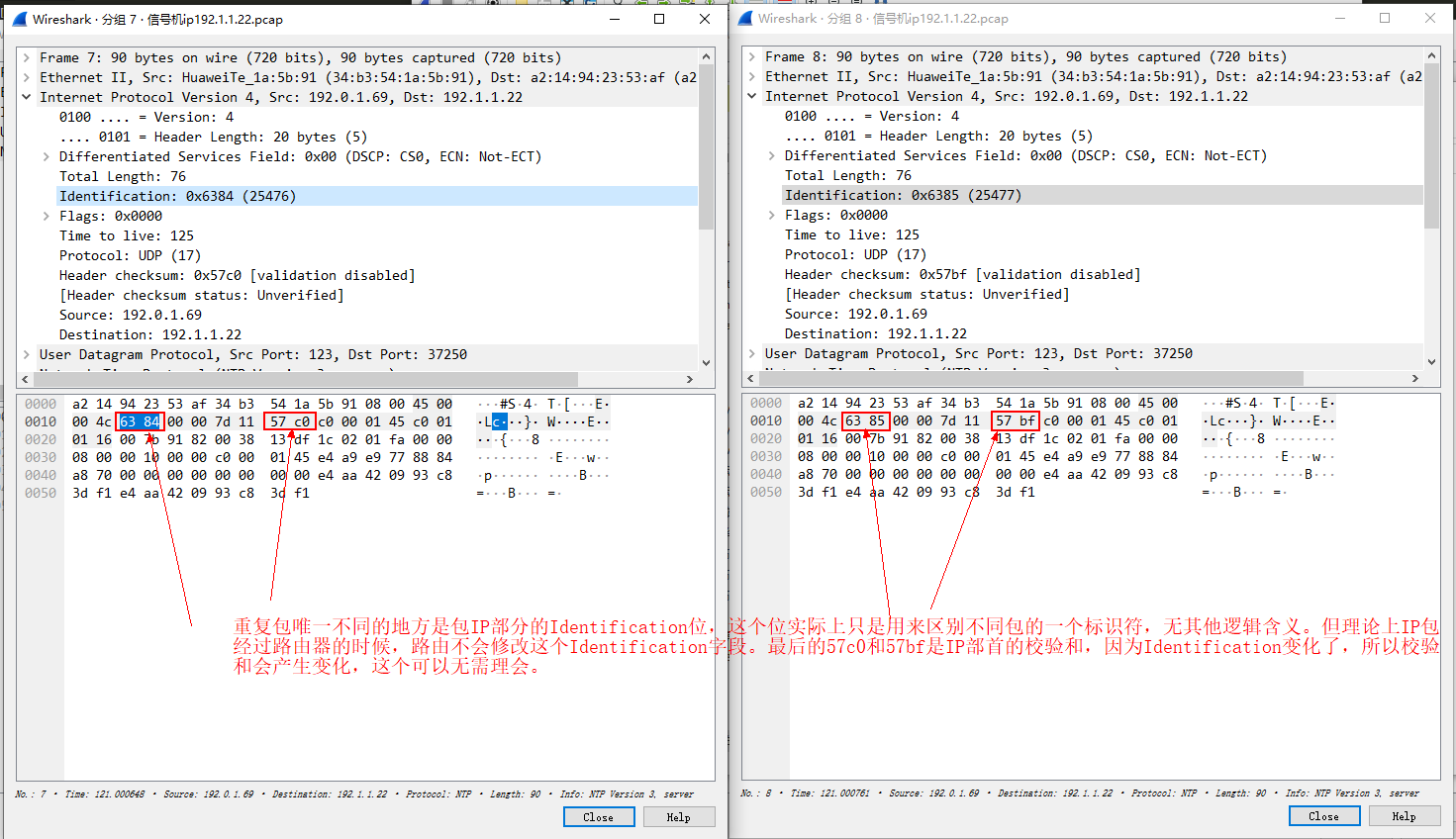The width and height of the screenshot is (1456, 839).
Task: Click vertical scrollbar of left detail tree
Action: [707, 146]
